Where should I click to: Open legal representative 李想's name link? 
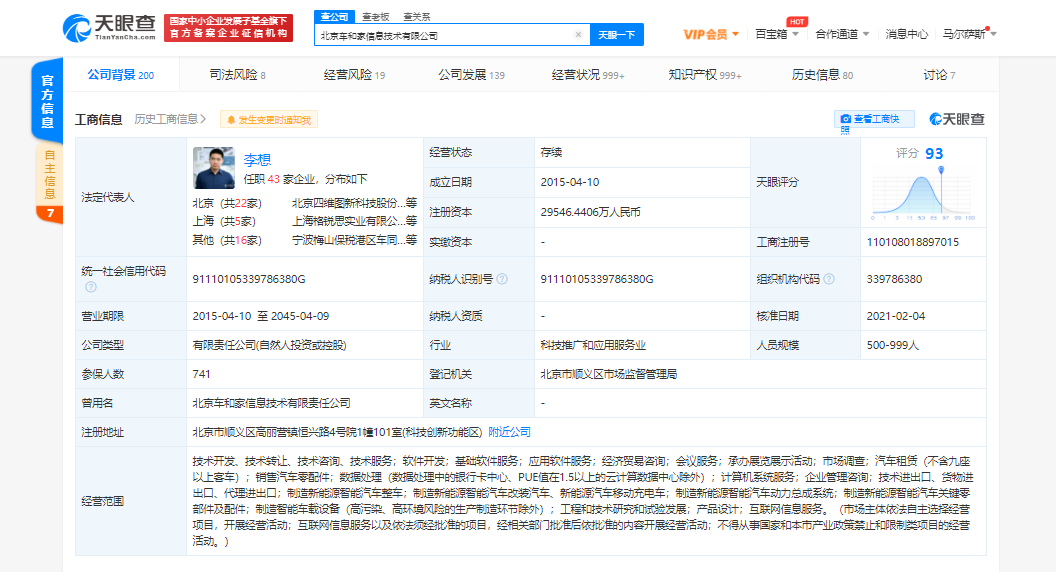click(257, 160)
